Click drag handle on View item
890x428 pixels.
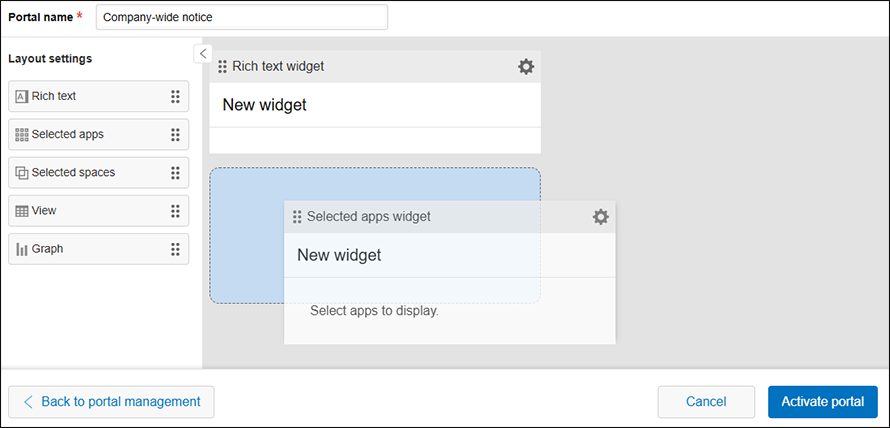(x=175, y=211)
